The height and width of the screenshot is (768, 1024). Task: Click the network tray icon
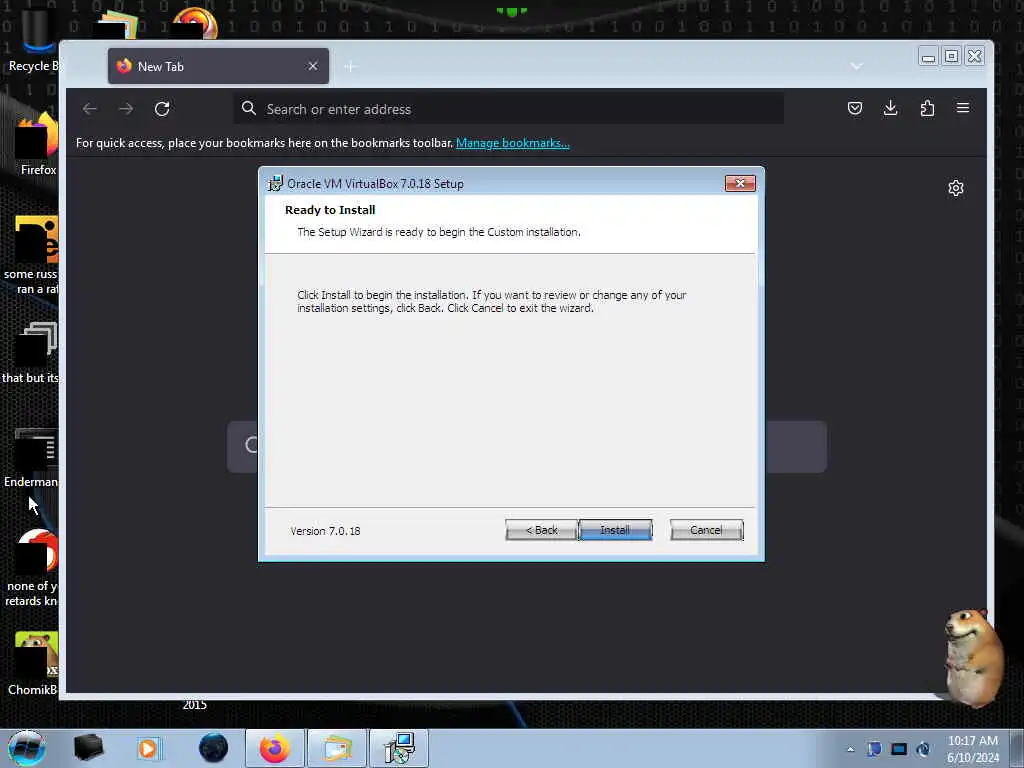pyautogui.click(x=923, y=749)
